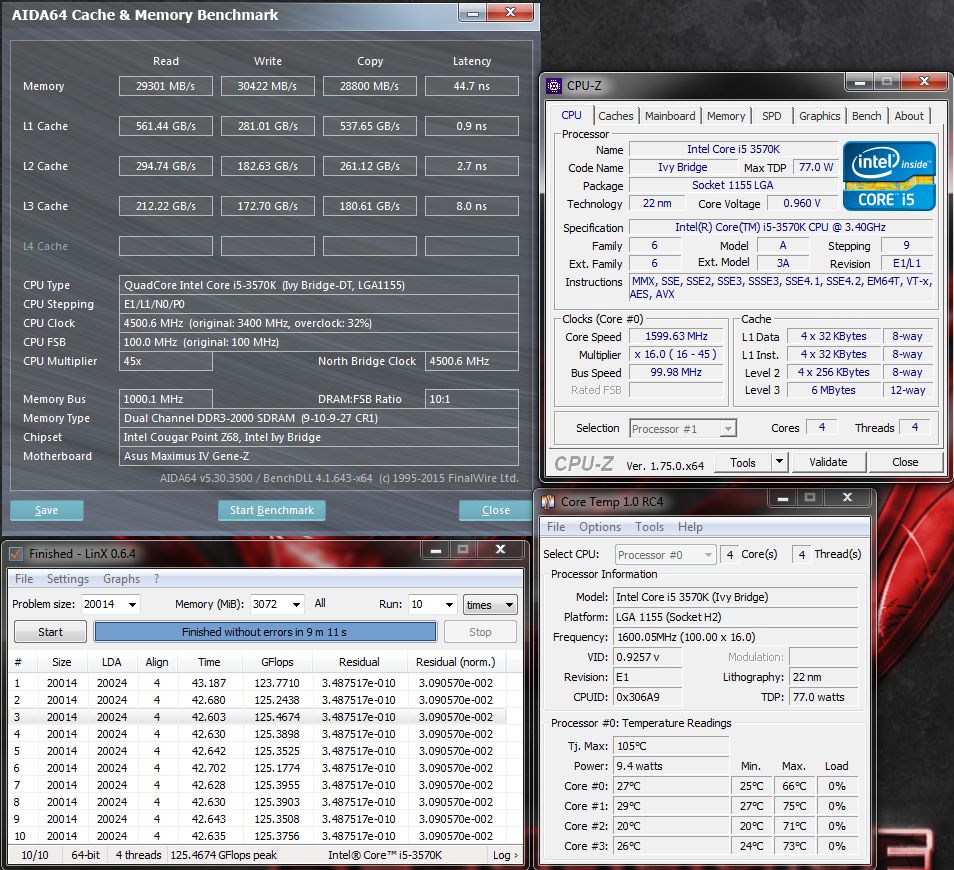Close the AIDA64 window with X
The image size is (954, 870).
coord(510,13)
